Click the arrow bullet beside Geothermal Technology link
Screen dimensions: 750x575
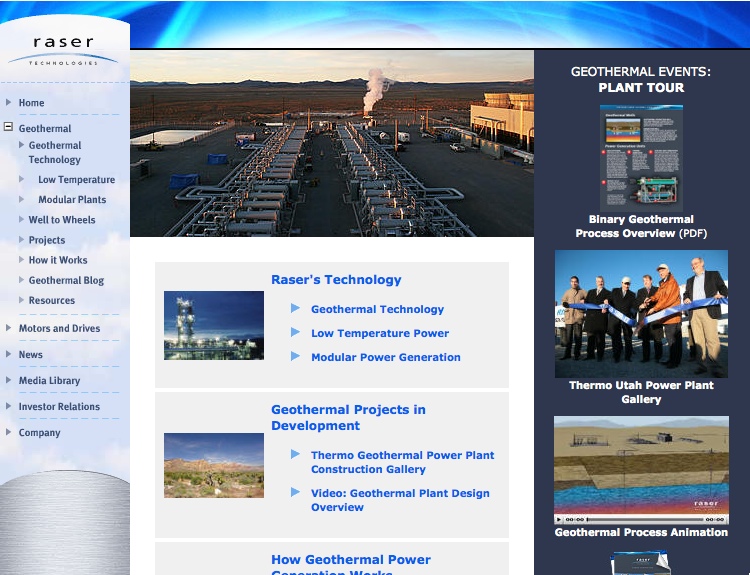(x=295, y=308)
